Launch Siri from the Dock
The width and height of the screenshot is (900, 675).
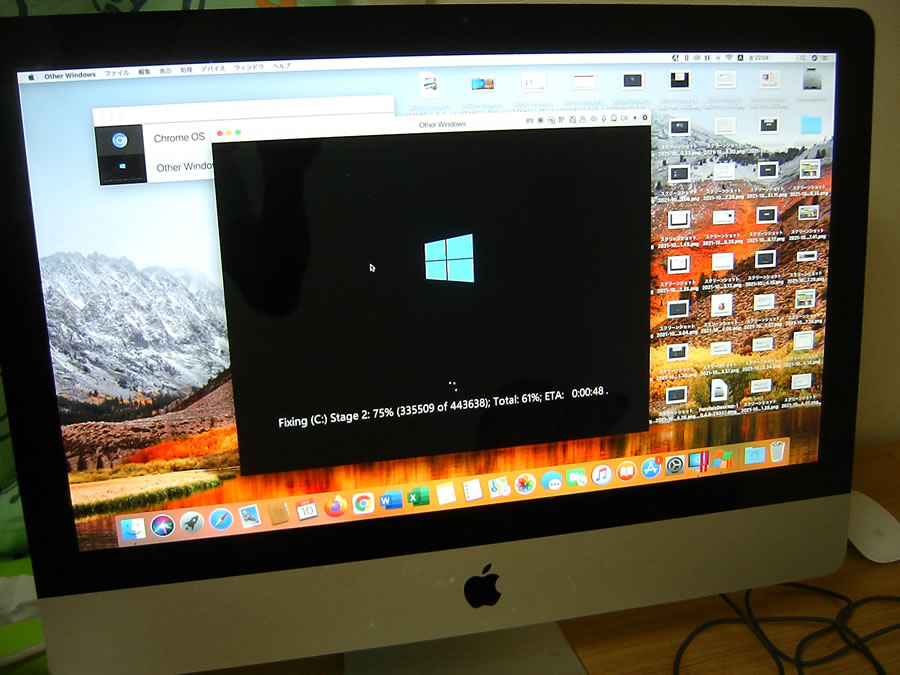coord(163,525)
